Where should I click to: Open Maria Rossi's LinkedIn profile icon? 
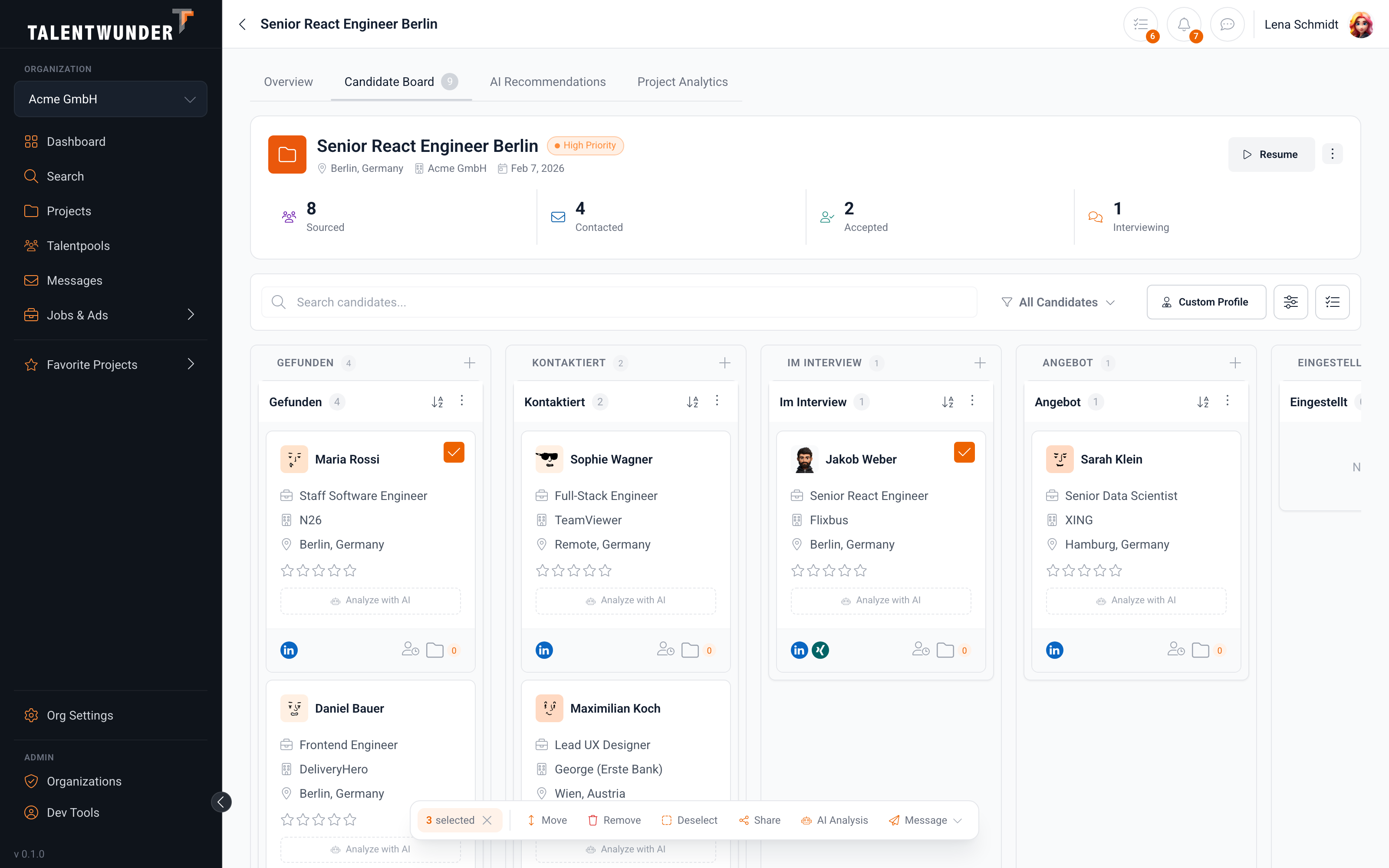coord(289,650)
